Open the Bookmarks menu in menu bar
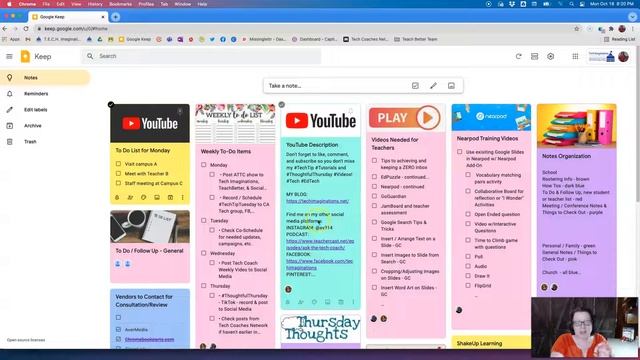Screen dimensions: 640x360 (120, 4)
